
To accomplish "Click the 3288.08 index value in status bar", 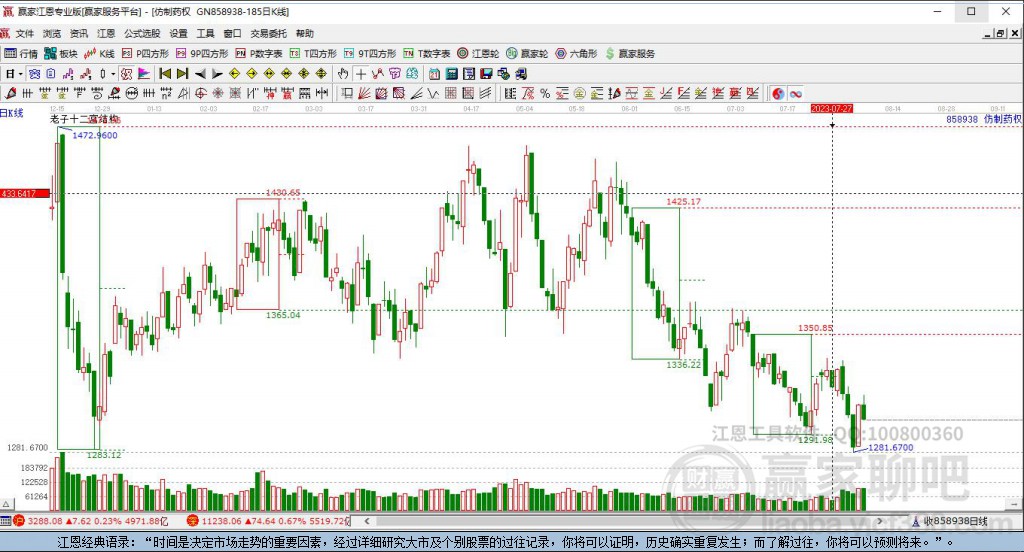I will (x=45, y=521).
